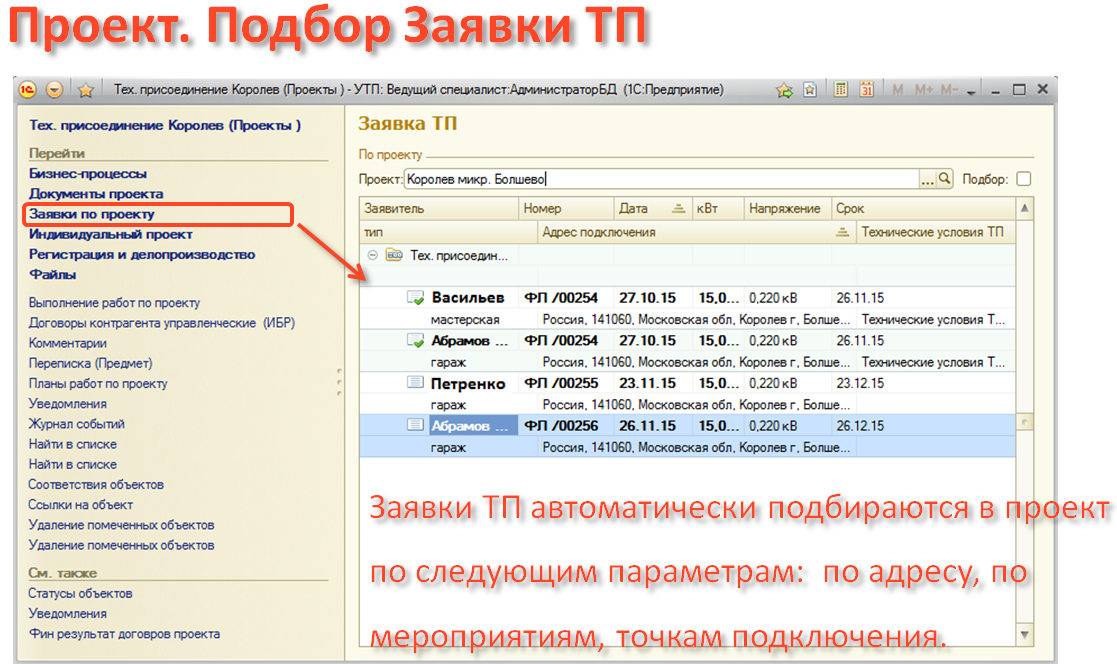Open Статусы объектов link
The width and height of the screenshot is (1117, 664).
[x=80, y=593]
